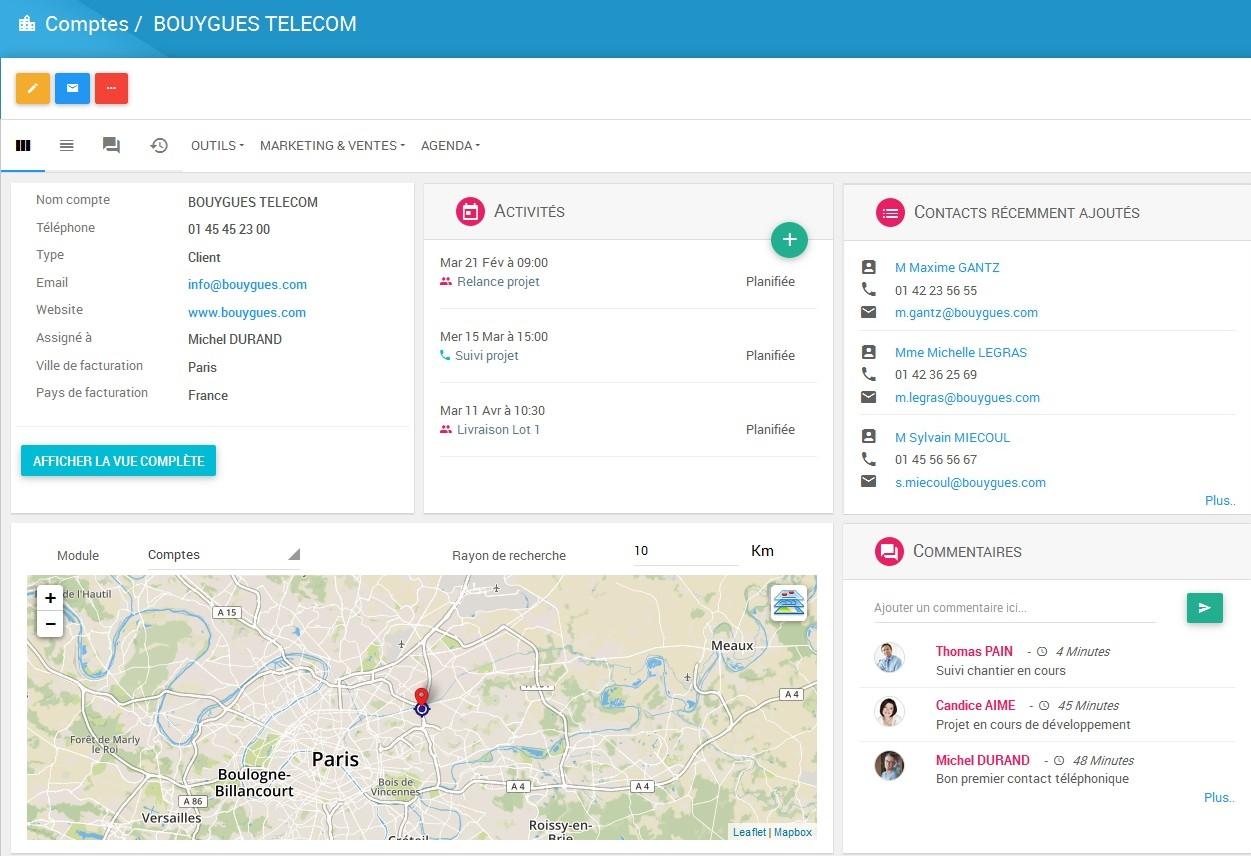1251x856 pixels.
Task: Email m.gantz@bouygues.com
Action: 966,313
